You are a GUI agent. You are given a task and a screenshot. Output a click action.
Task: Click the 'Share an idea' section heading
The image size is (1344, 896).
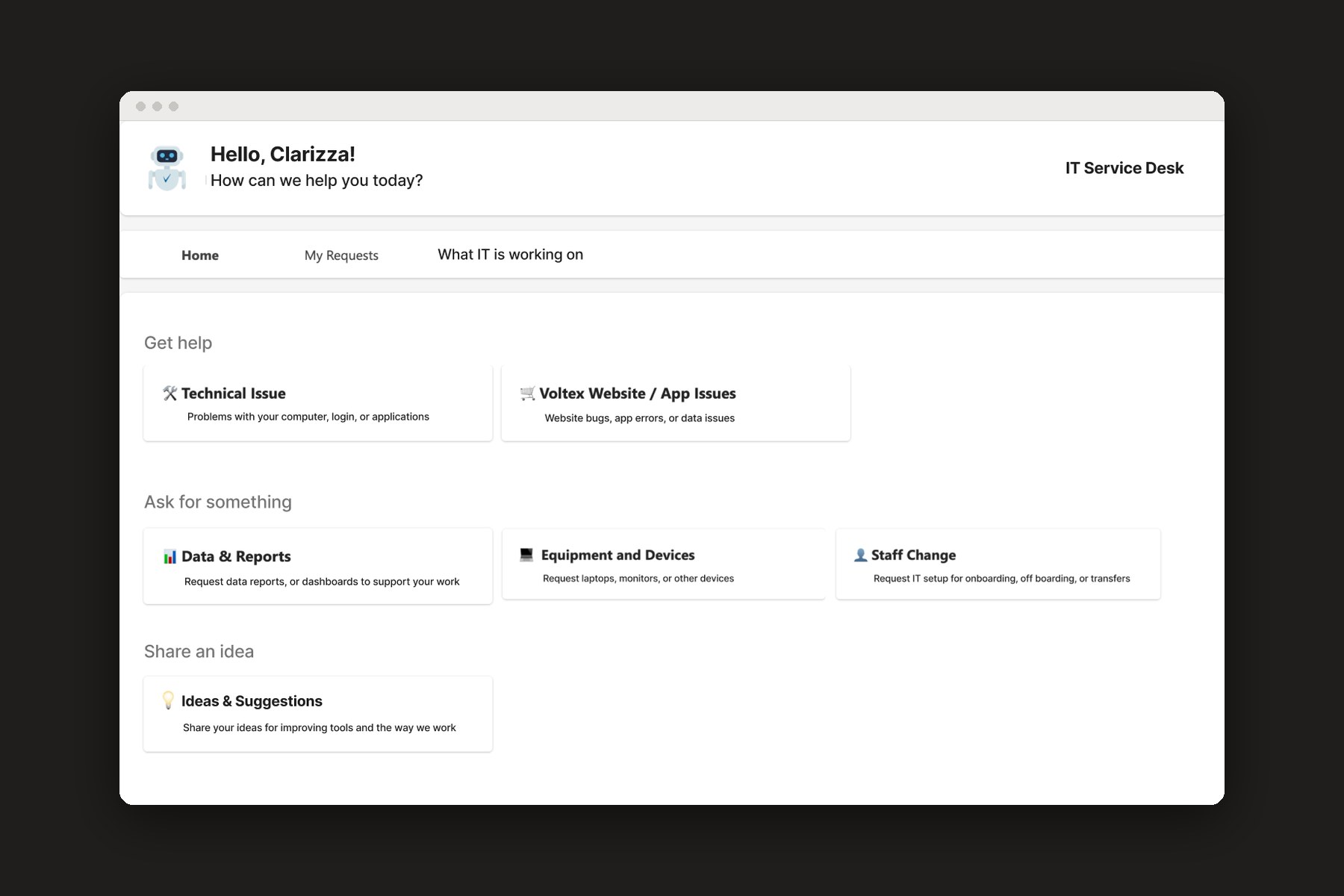[199, 651]
